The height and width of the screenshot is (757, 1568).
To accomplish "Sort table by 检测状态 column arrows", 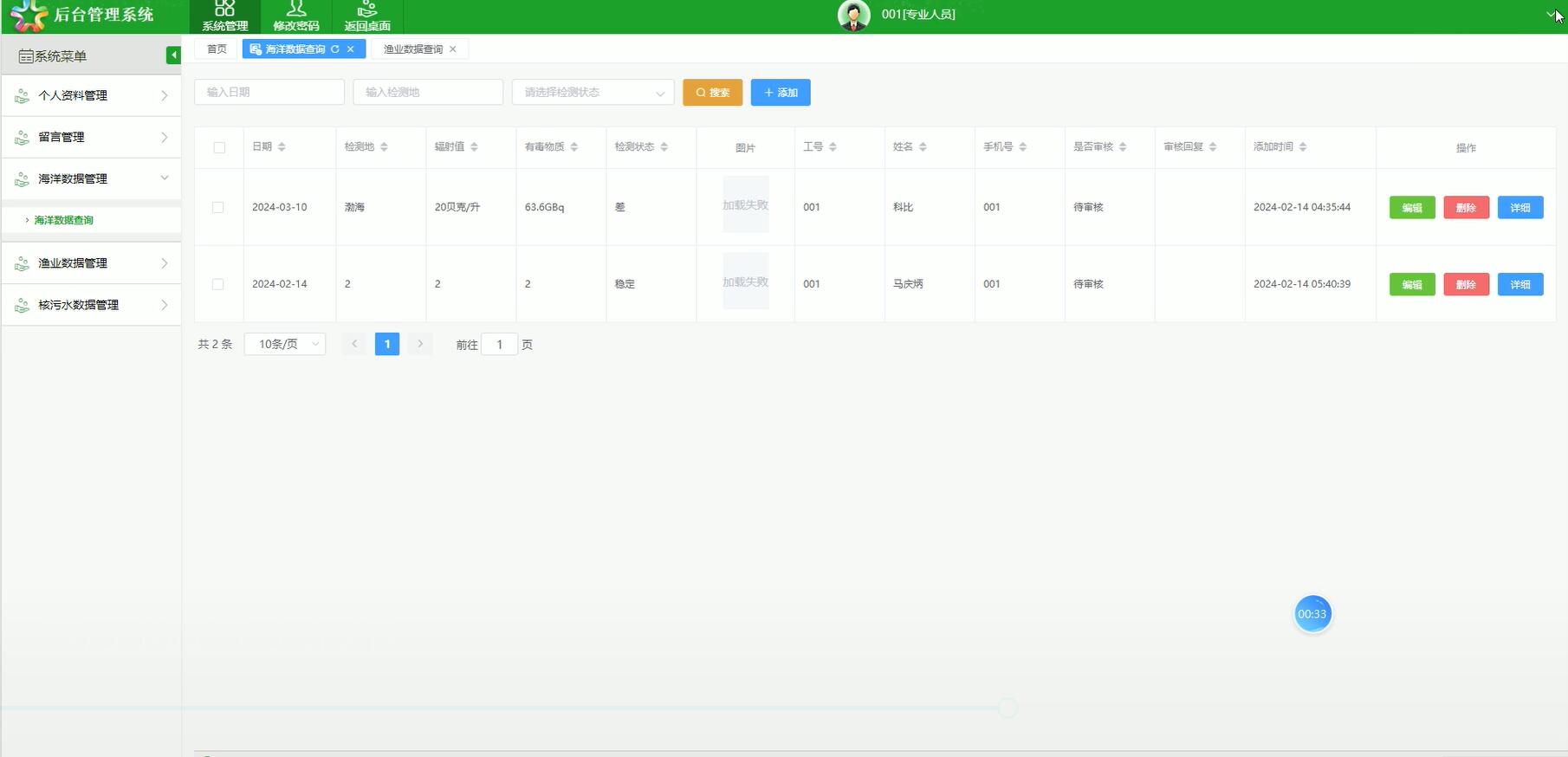I will [664, 147].
